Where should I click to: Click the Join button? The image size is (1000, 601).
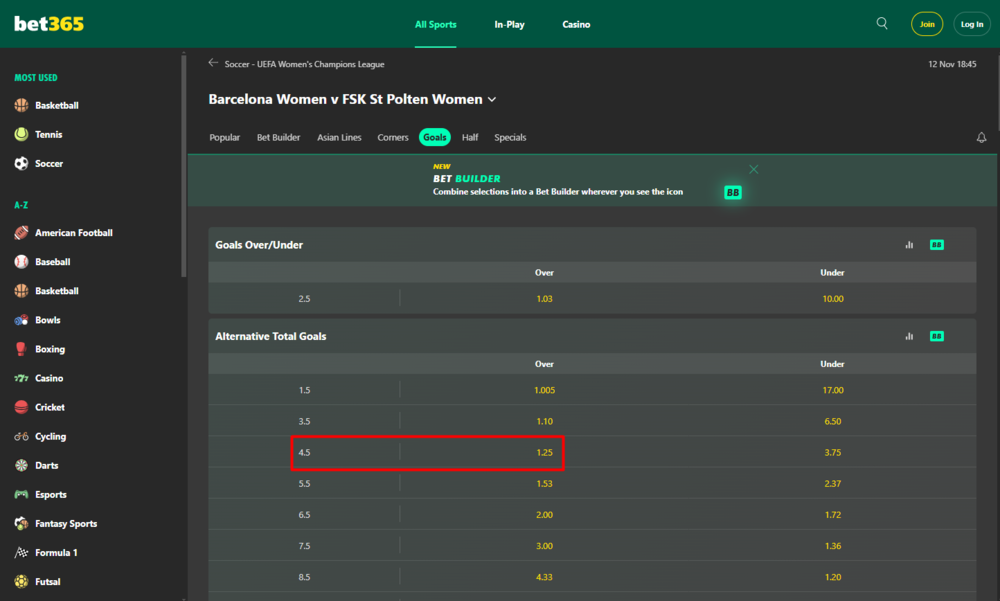tap(927, 24)
